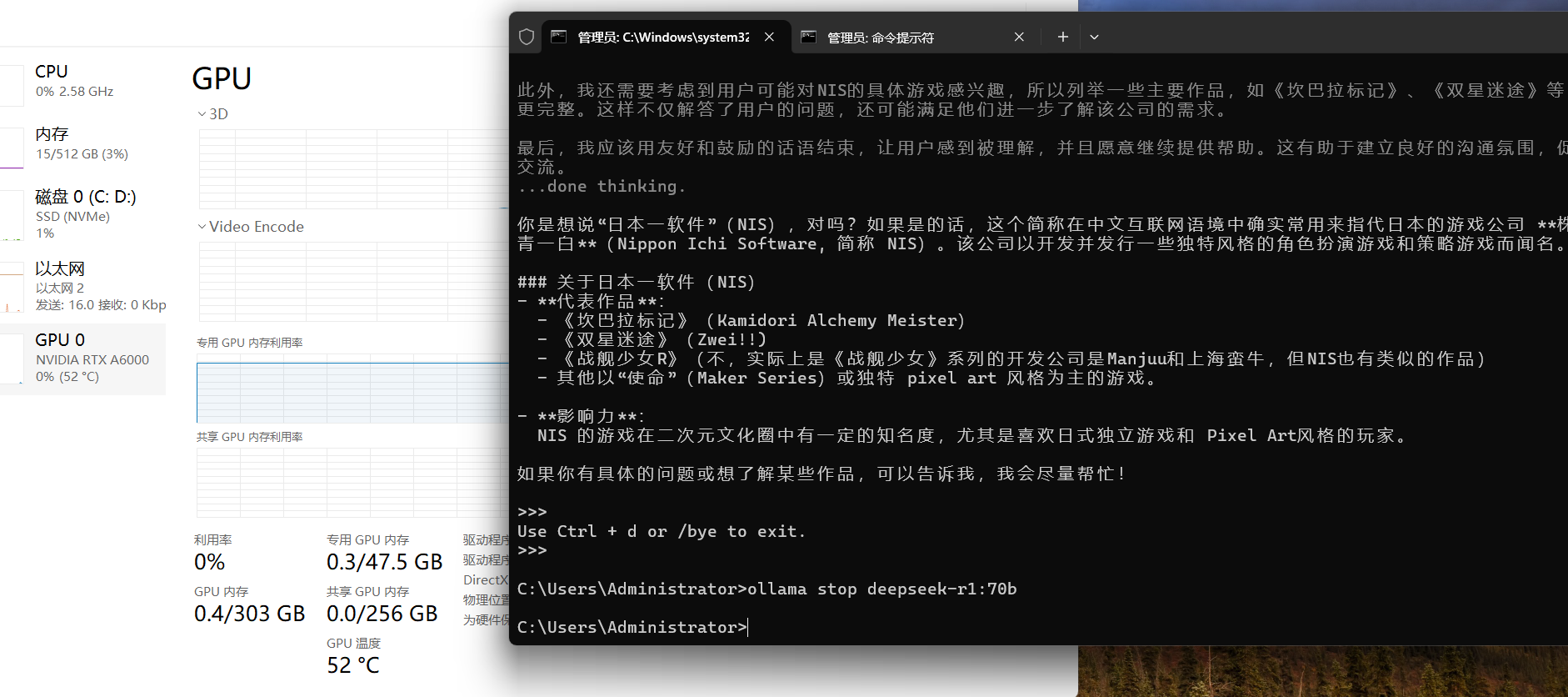Click the 3D utilization graph
This screenshot has width=1568, height=697.
coord(353,169)
